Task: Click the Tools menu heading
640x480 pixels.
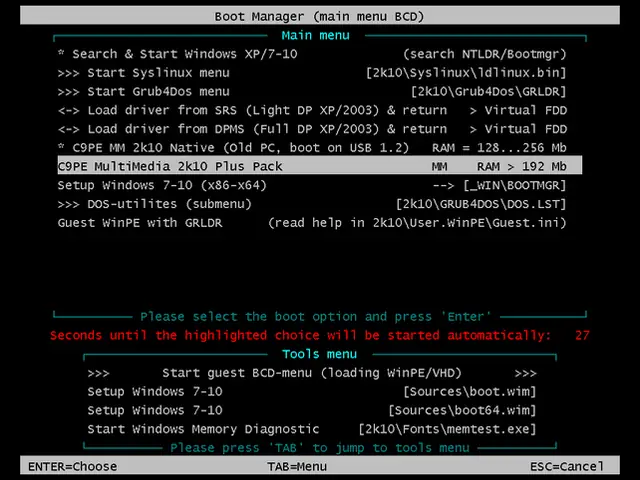Action: pyautogui.click(x=319, y=354)
